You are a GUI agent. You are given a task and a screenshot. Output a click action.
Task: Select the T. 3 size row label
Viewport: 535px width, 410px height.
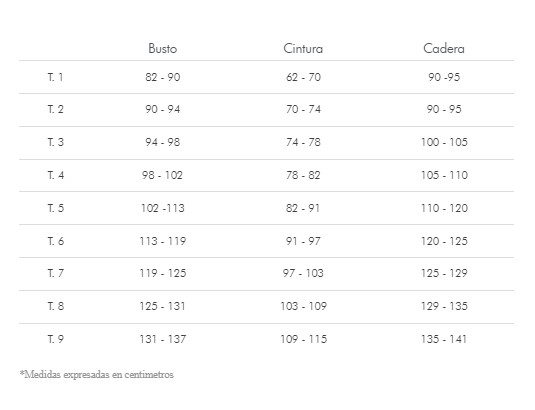pyautogui.click(x=56, y=142)
